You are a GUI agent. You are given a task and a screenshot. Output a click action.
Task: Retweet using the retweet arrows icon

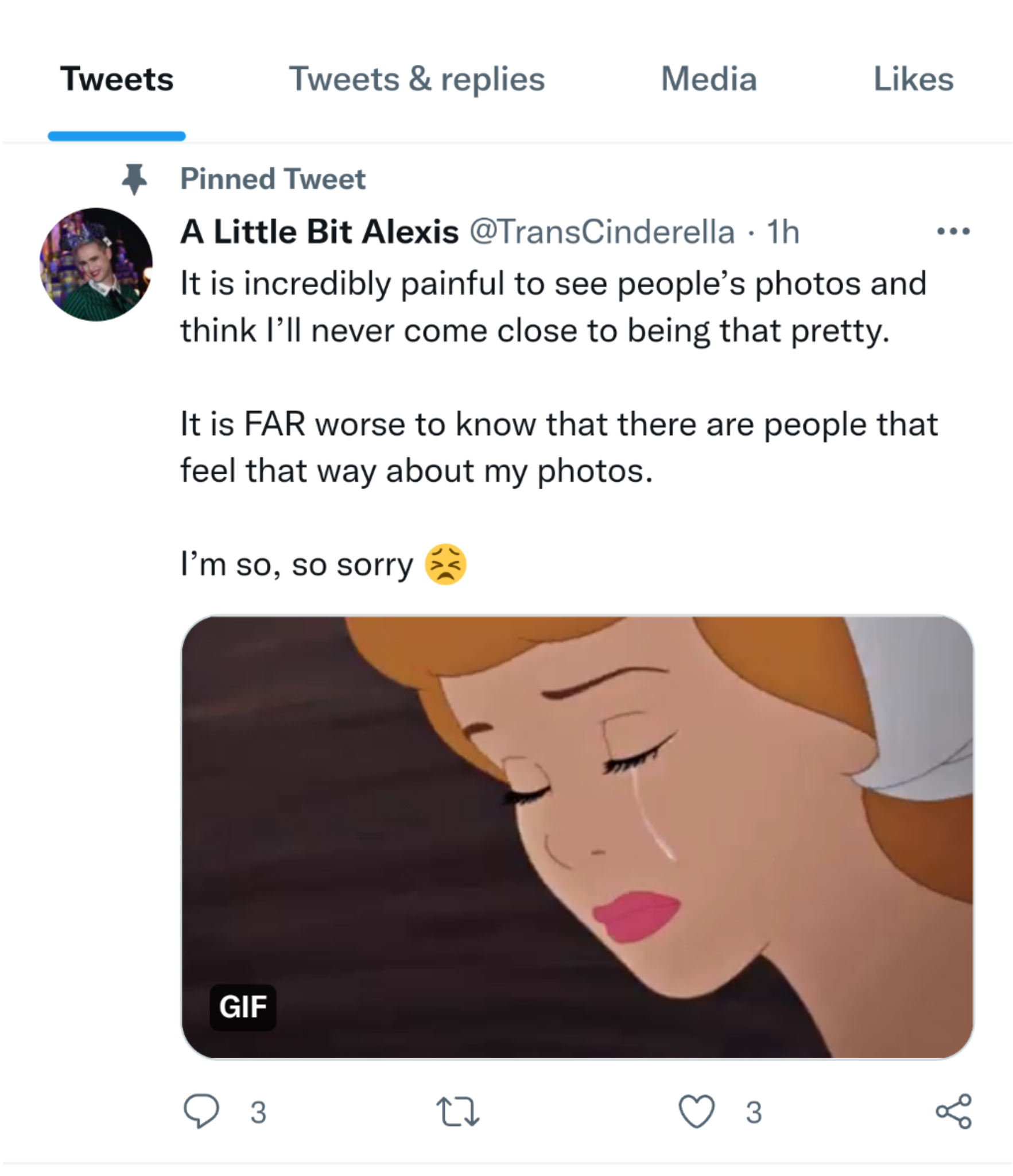coord(457,1112)
